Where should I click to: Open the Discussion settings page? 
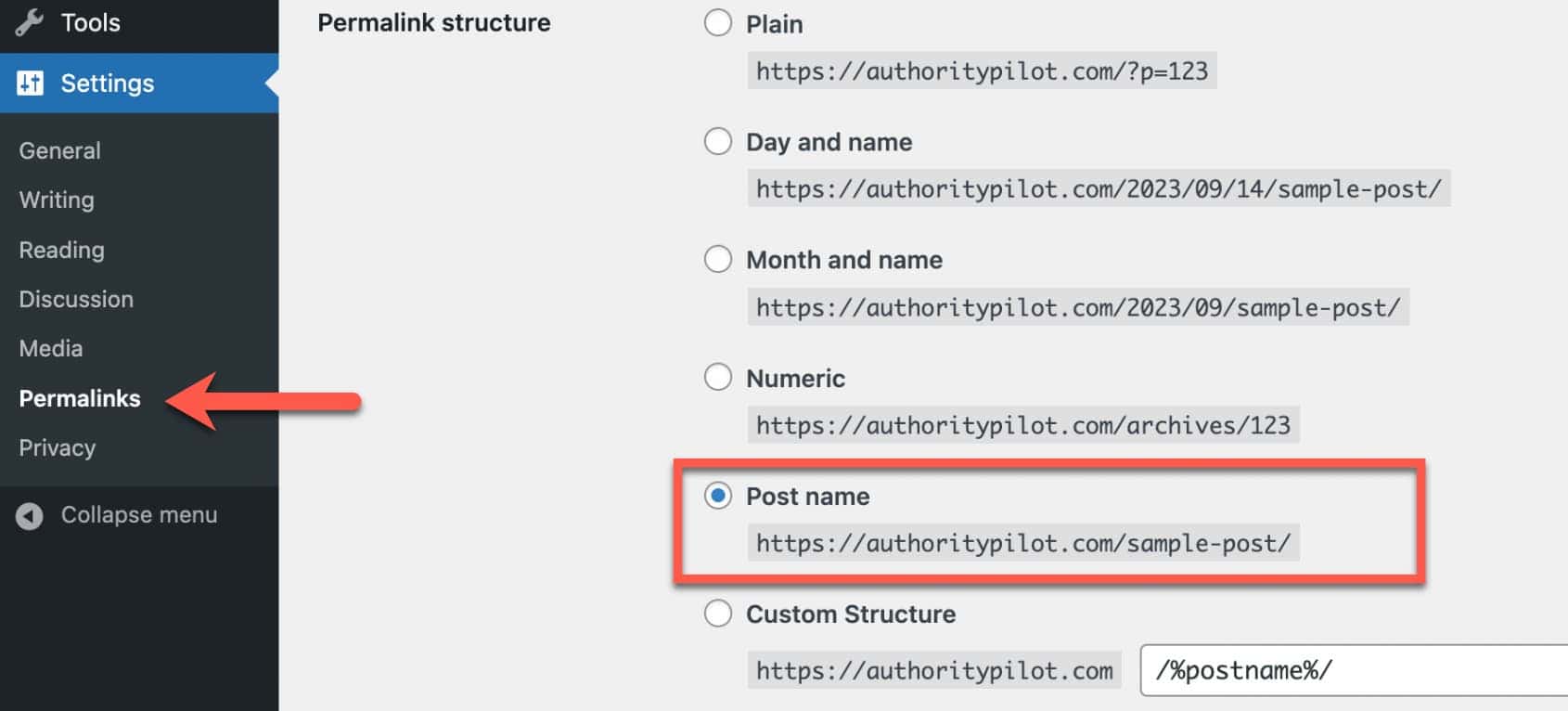coord(75,299)
